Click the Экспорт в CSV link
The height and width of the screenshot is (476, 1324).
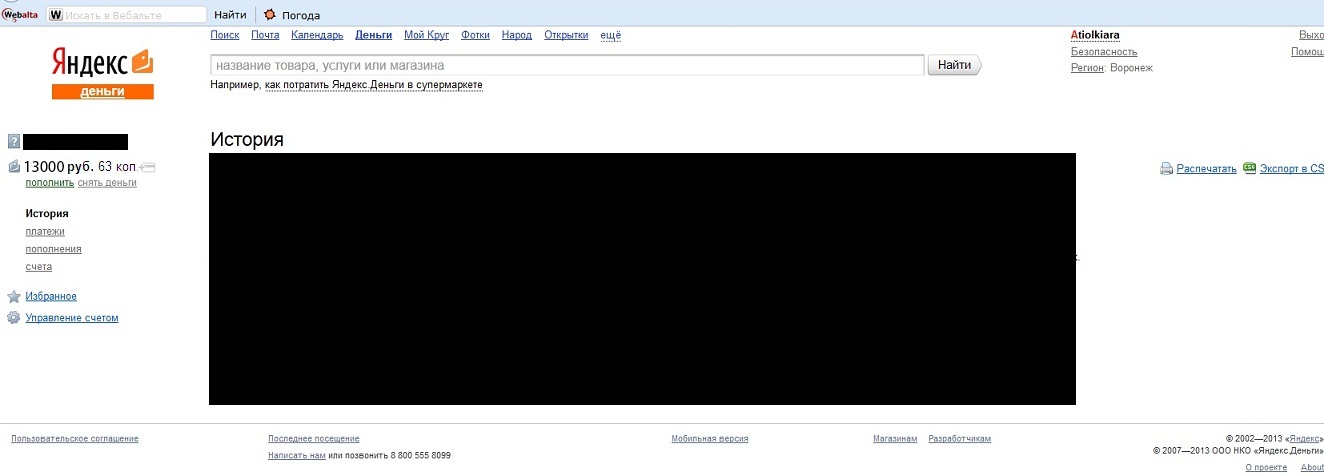(x=1292, y=169)
